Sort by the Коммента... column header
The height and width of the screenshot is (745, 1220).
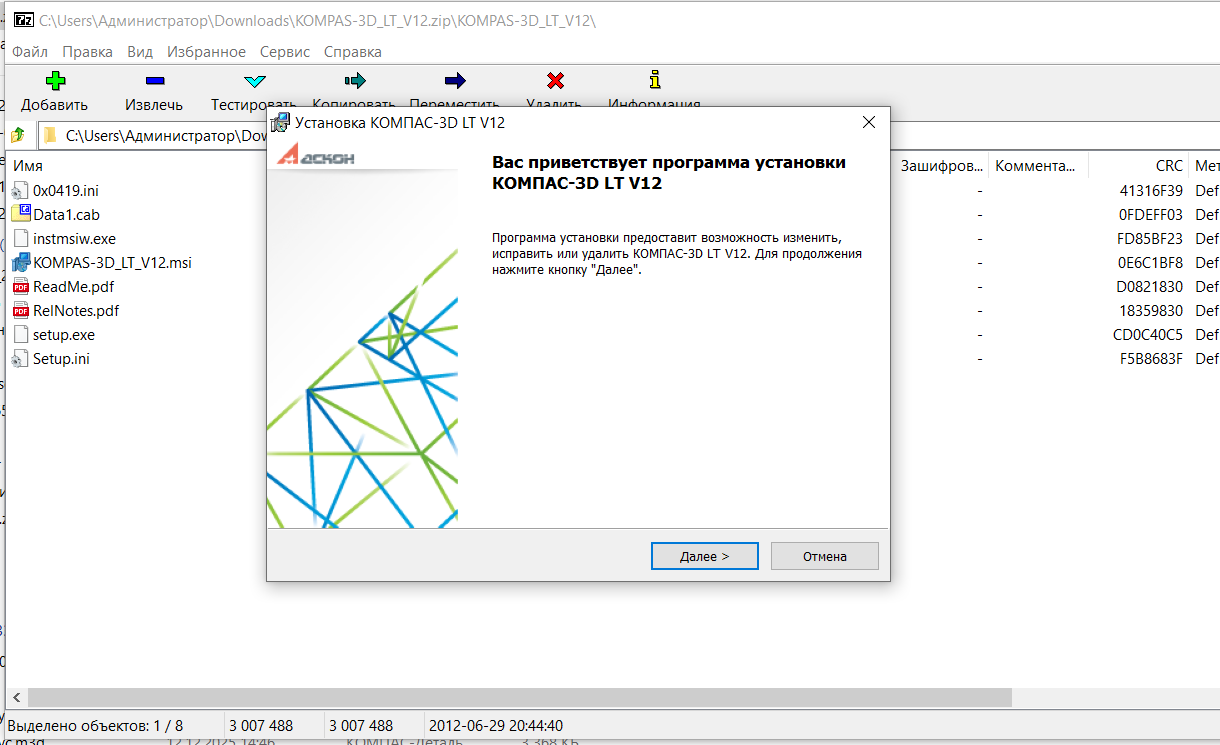click(1037, 166)
